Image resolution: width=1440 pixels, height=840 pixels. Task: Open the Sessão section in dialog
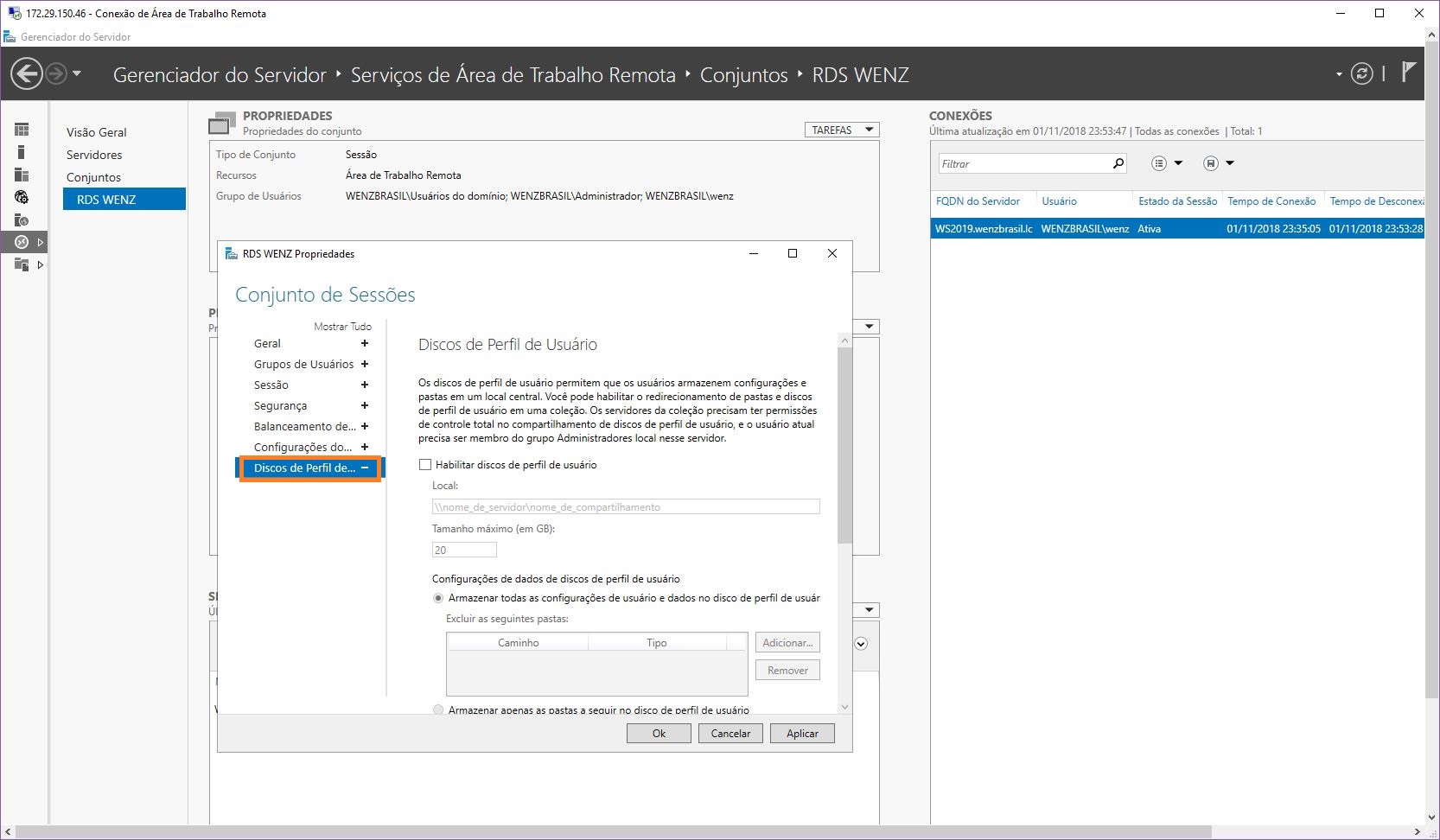coord(271,385)
